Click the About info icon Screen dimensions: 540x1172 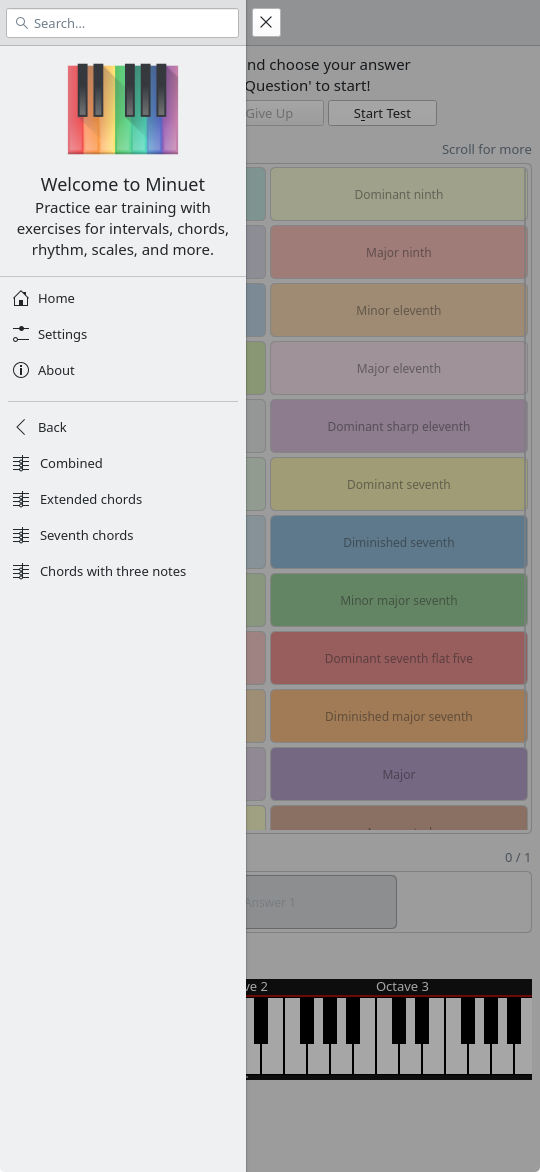pos(21,370)
